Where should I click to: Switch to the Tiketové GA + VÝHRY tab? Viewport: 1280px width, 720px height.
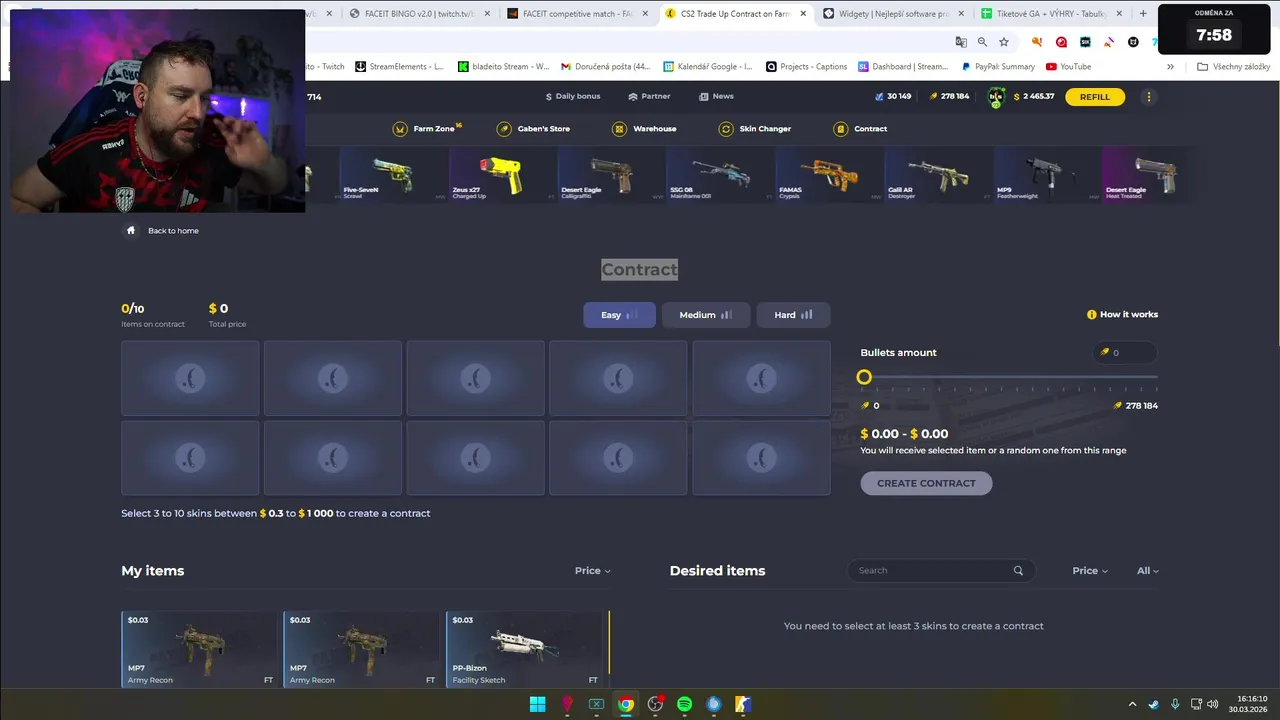click(x=1051, y=14)
